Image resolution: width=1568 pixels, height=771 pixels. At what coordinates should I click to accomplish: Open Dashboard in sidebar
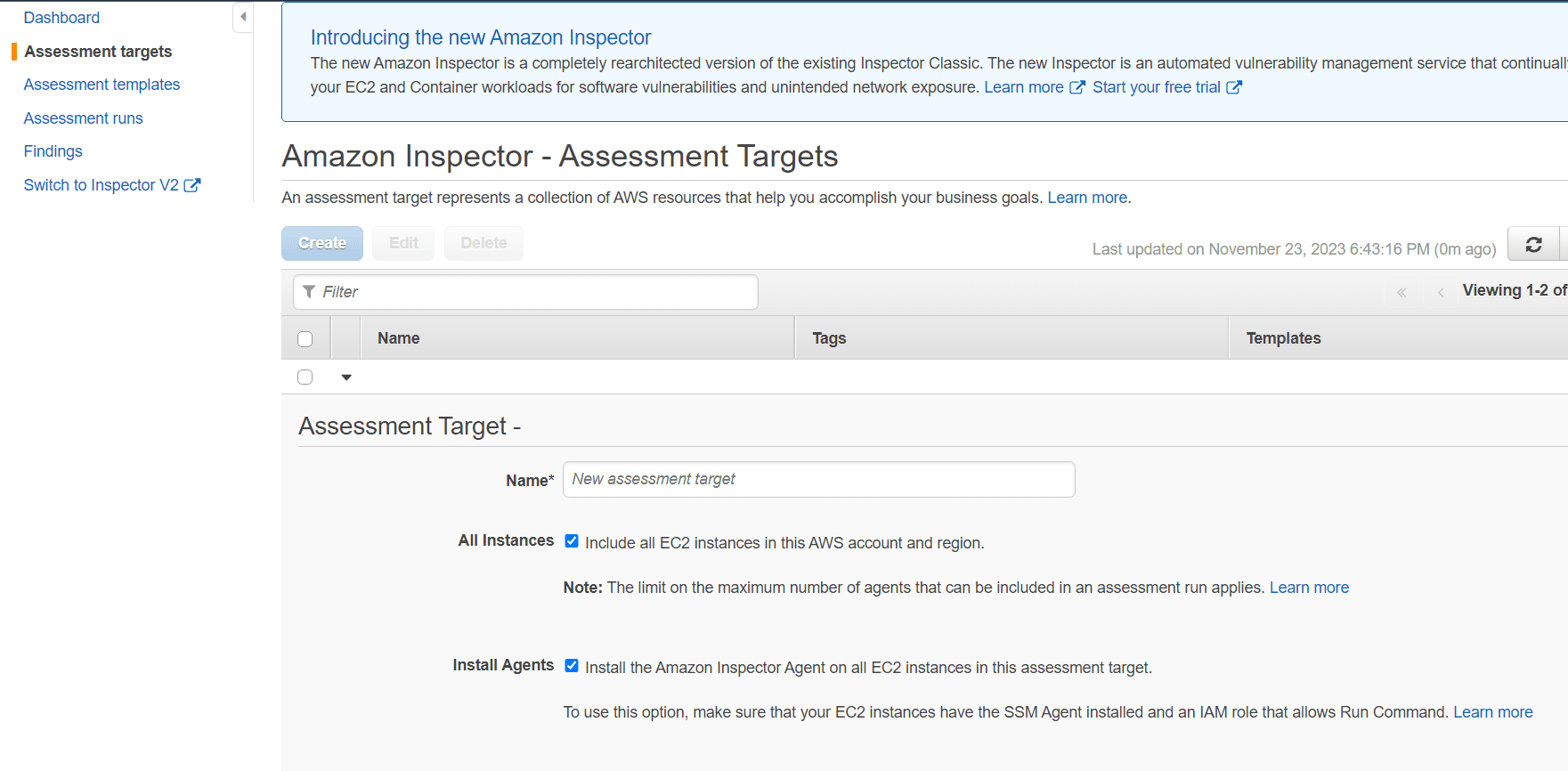point(61,18)
